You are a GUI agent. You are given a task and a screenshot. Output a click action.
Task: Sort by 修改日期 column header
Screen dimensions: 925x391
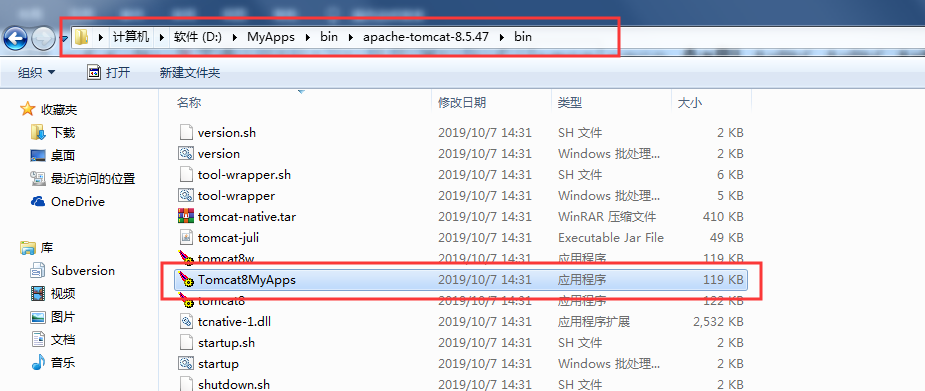(462, 103)
